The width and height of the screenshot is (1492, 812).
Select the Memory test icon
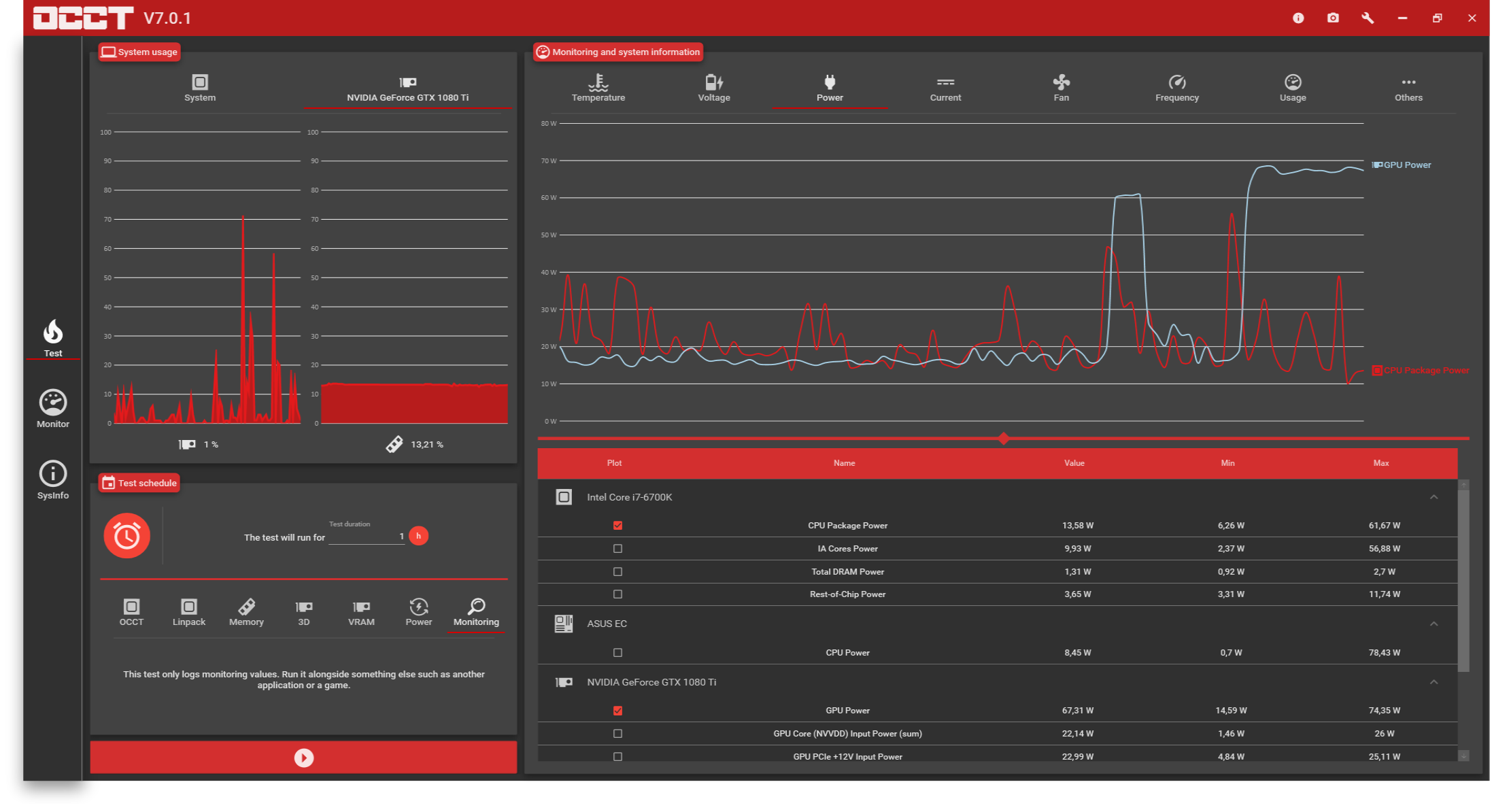[246, 611]
